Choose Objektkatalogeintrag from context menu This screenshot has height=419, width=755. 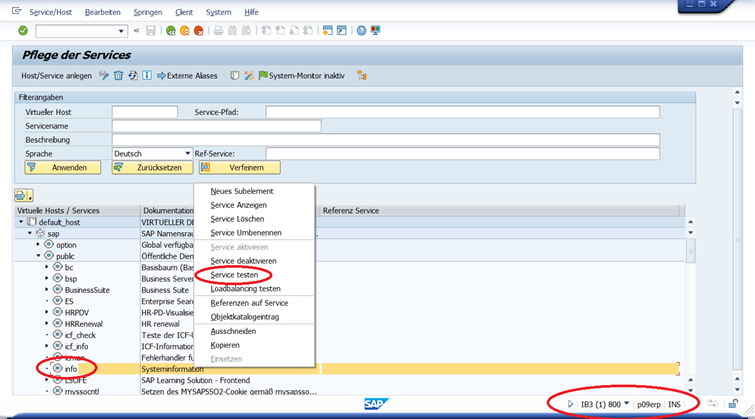click(x=245, y=316)
